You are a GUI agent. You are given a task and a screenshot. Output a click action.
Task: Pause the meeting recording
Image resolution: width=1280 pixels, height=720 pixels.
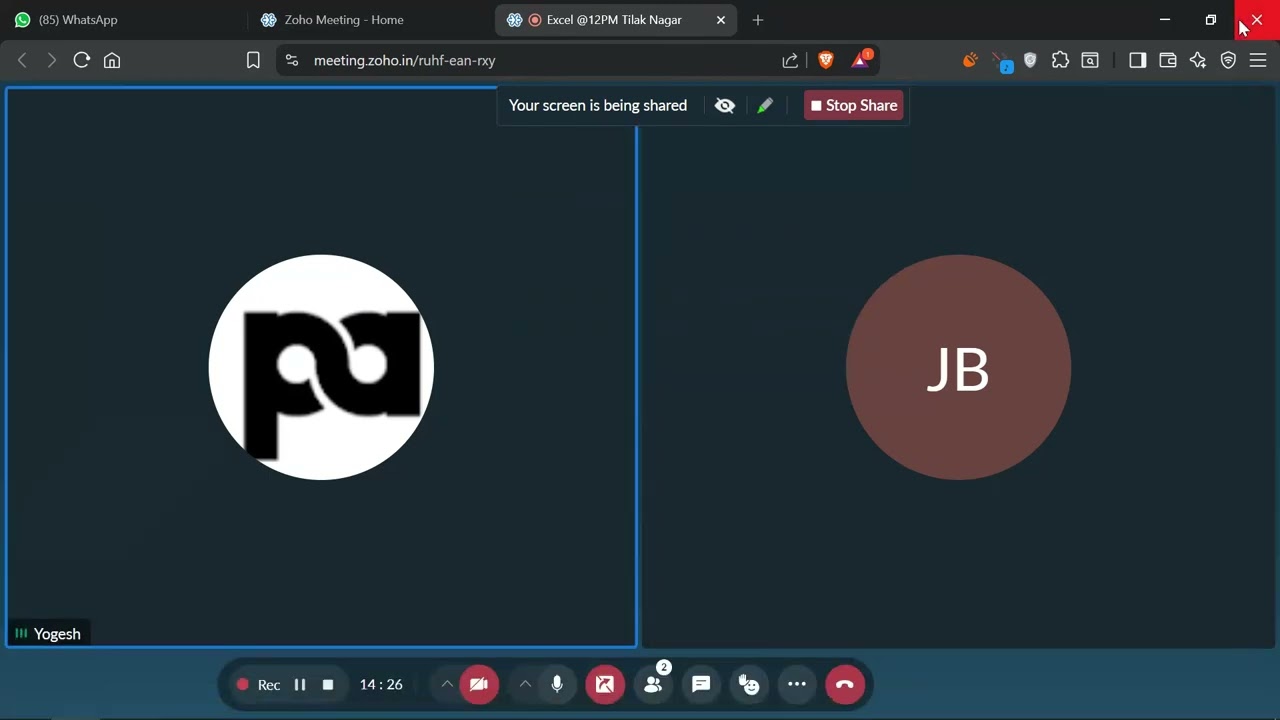point(299,685)
